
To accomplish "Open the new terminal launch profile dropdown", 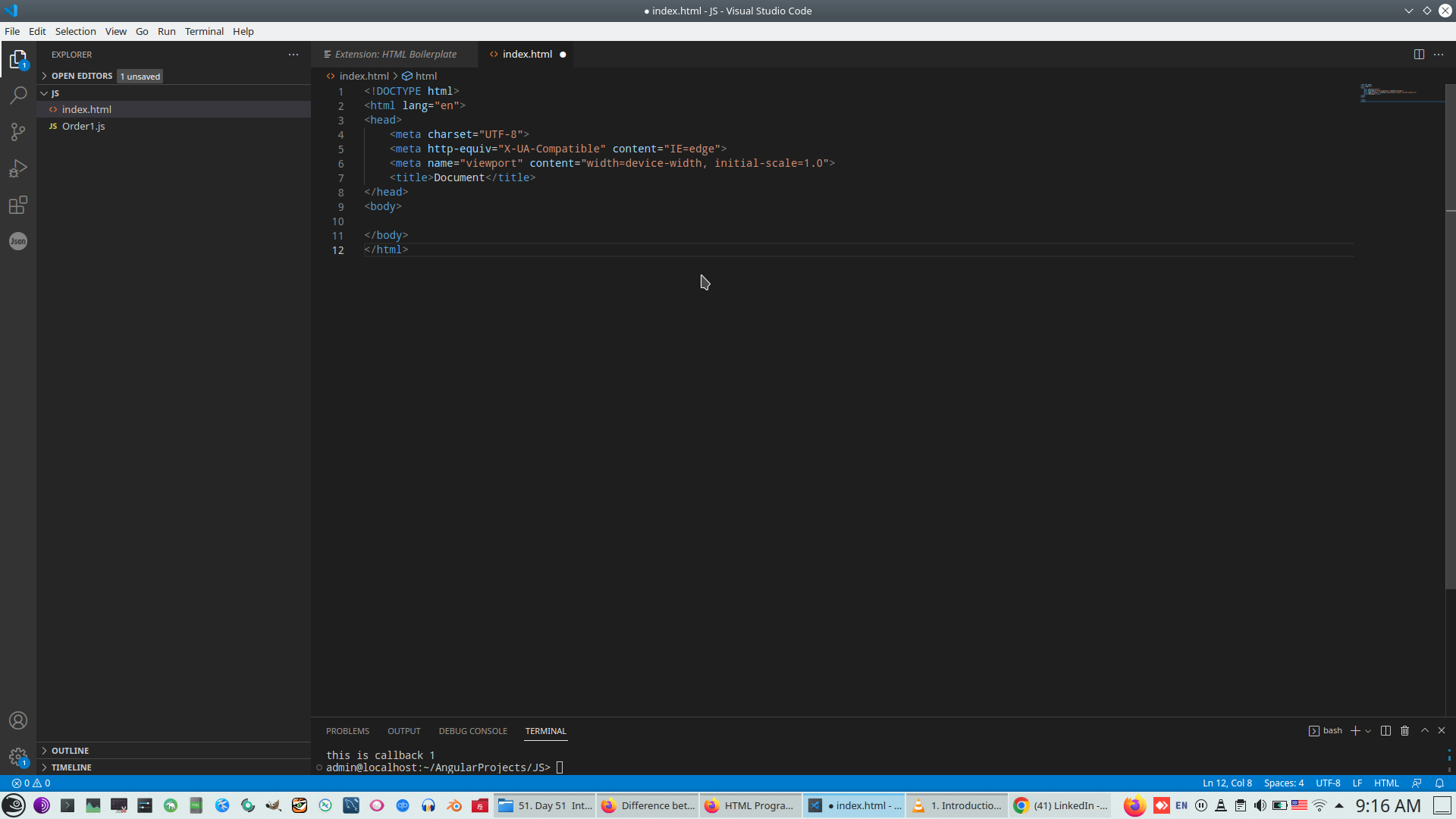I will coord(1368,731).
